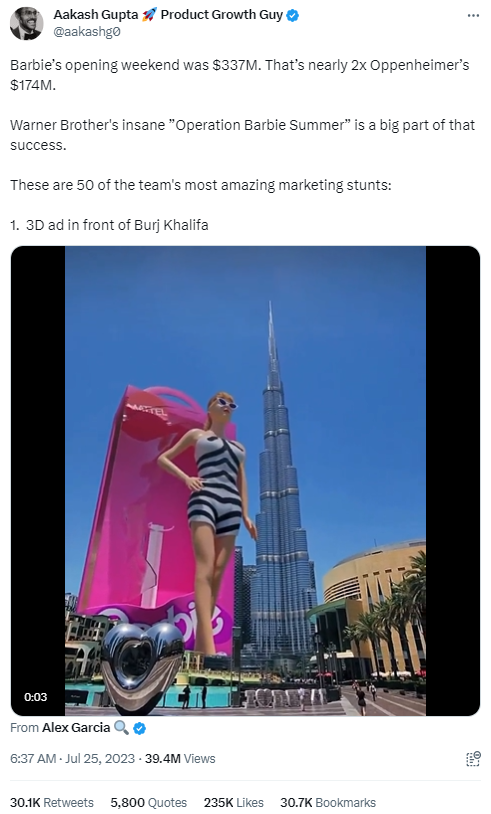The width and height of the screenshot is (491, 814).
Task: Click the 0:03 video duration label
Action: [x=35, y=697]
